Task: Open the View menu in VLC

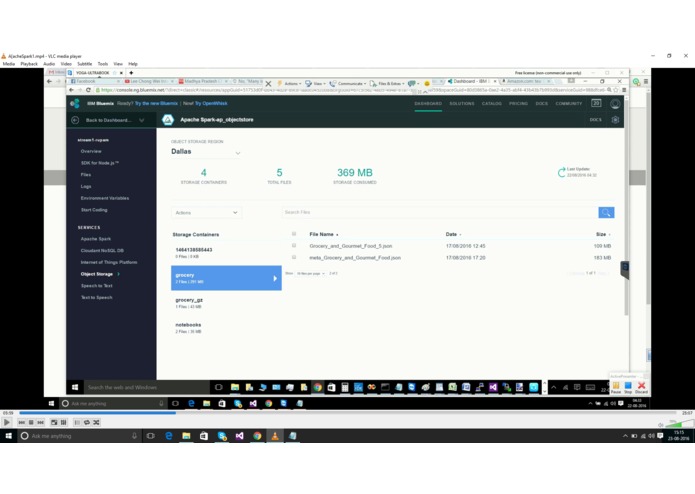Action: point(118,64)
